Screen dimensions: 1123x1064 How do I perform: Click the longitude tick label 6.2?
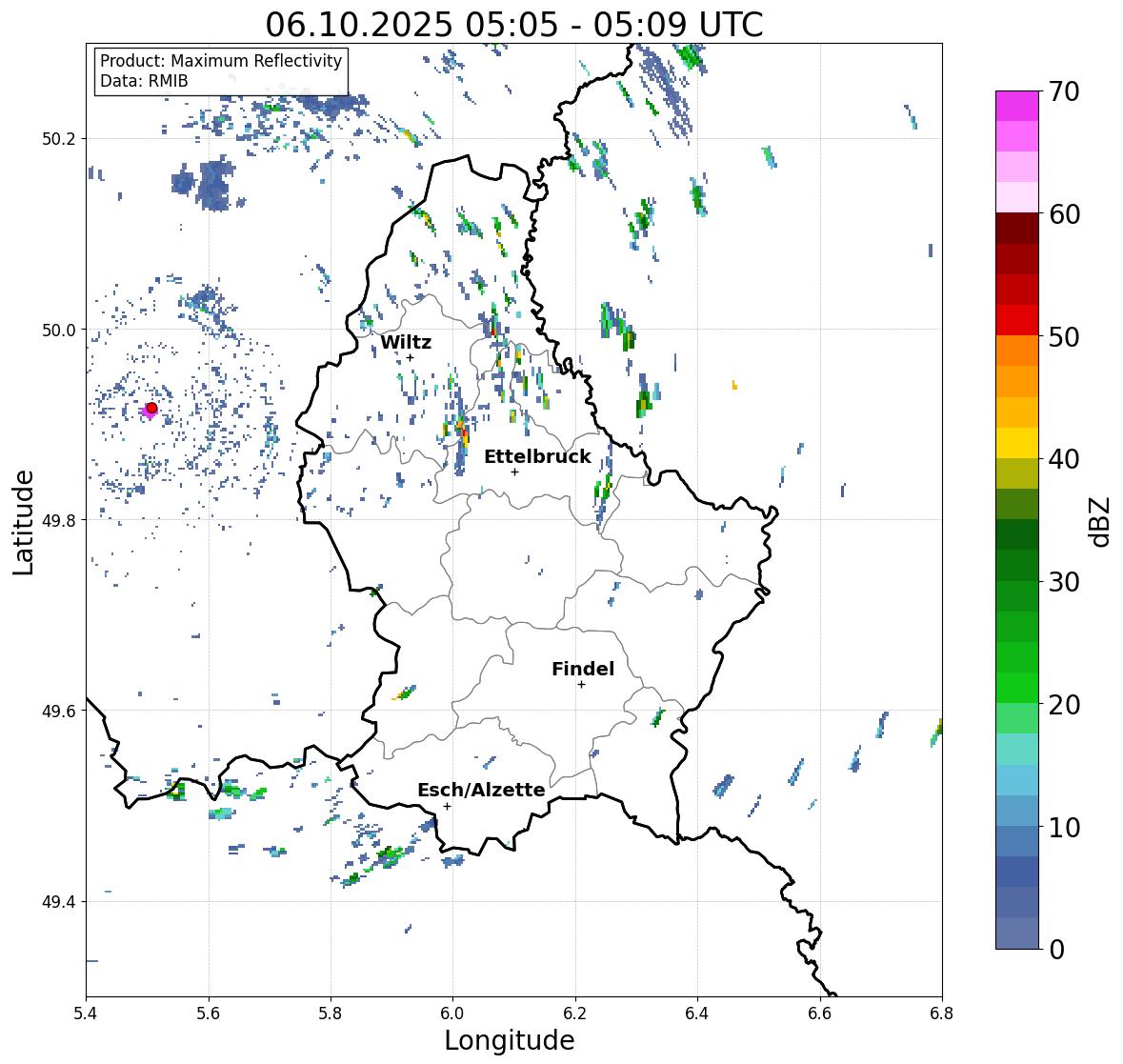[x=575, y=1014]
